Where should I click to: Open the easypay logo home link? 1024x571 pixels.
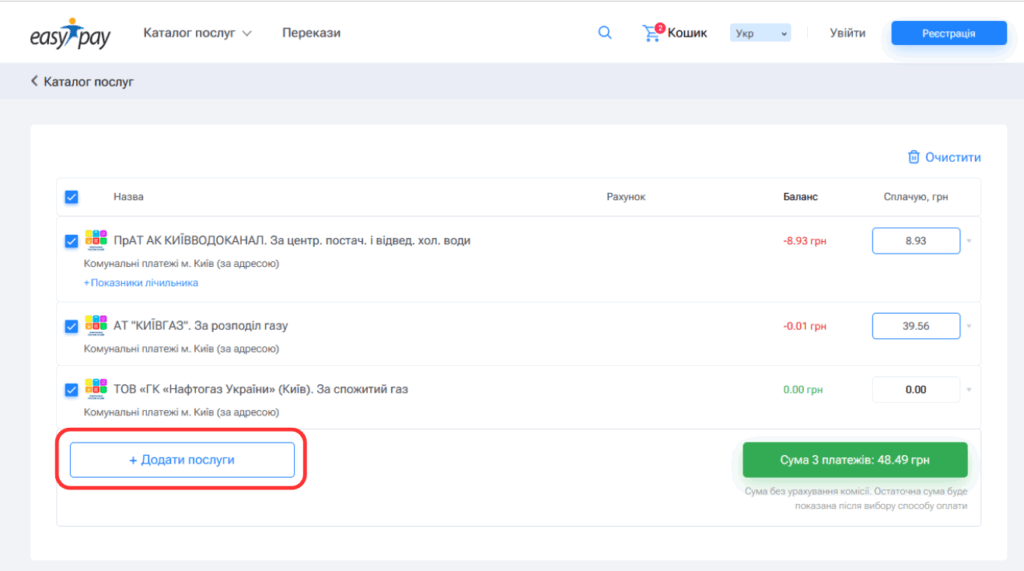(71, 33)
